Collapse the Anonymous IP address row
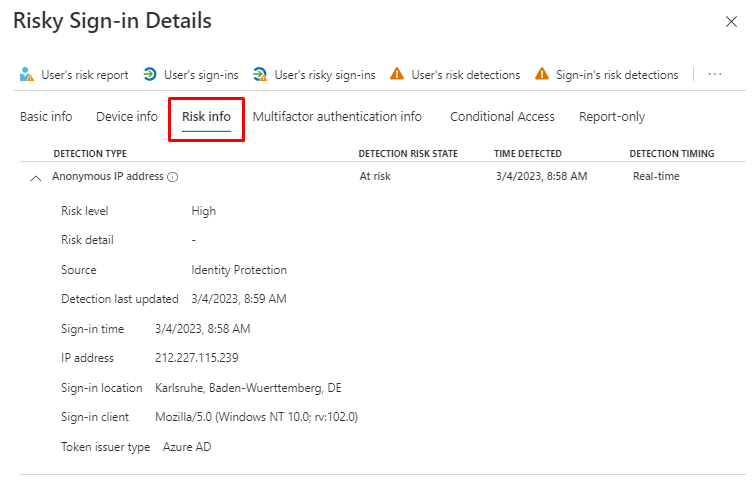Image resolution: width=752 pixels, height=483 pixels. [36, 177]
